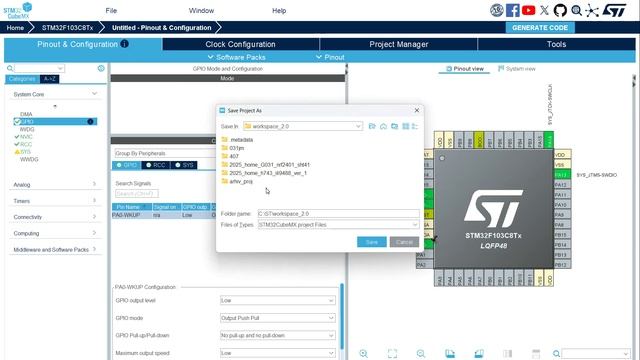The height and width of the screenshot is (360, 640).
Task: Click the rotate clockwise icon below pinout
Action: (450, 353)
